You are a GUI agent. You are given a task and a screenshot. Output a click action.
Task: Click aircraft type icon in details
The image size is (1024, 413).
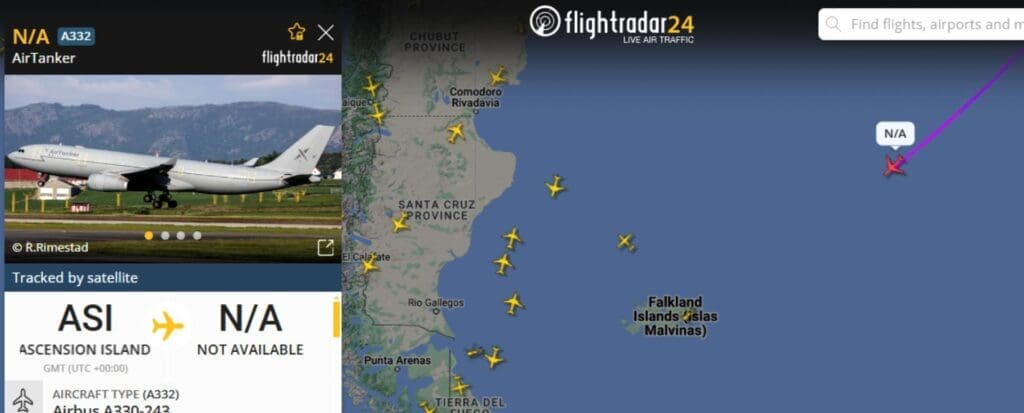tap(23, 399)
